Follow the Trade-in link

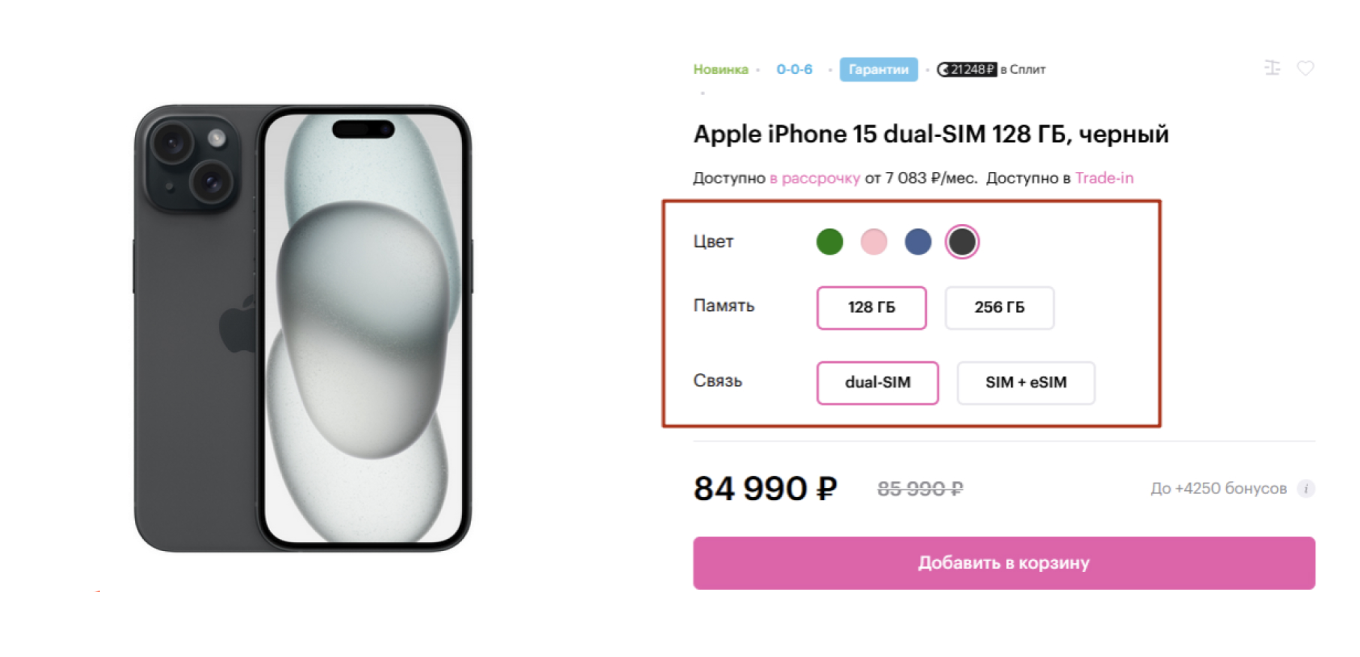click(1104, 178)
